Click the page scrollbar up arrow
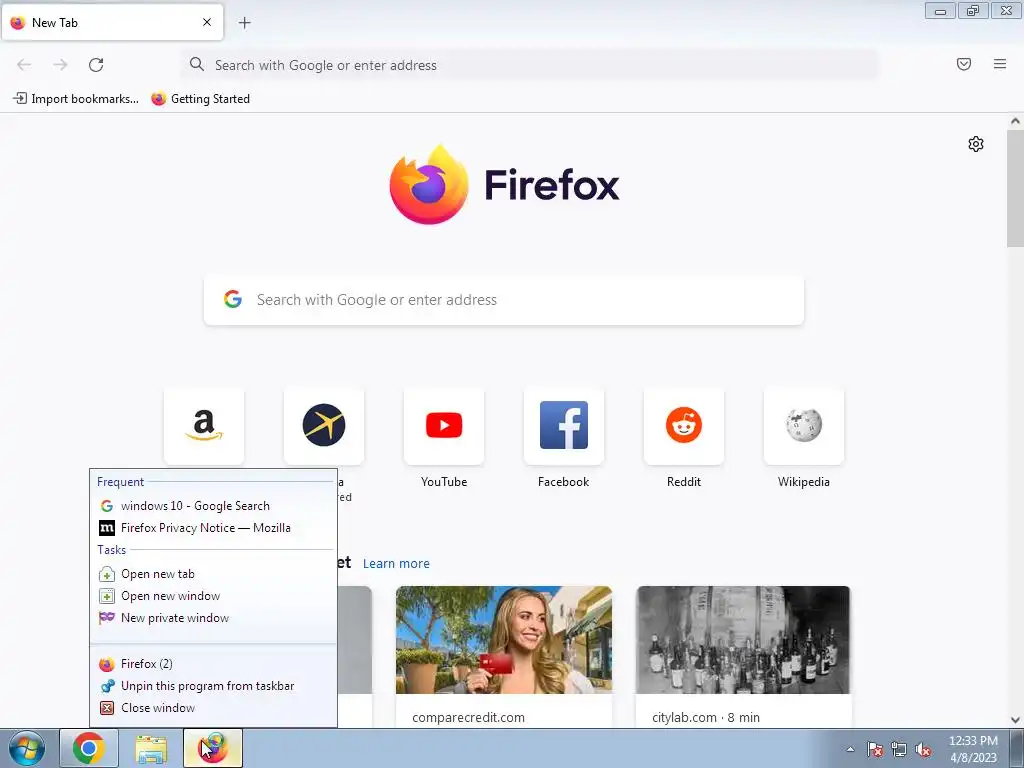Viewport: 1024px width, 768px height. pyautogui.click(x=1015, y=121)
